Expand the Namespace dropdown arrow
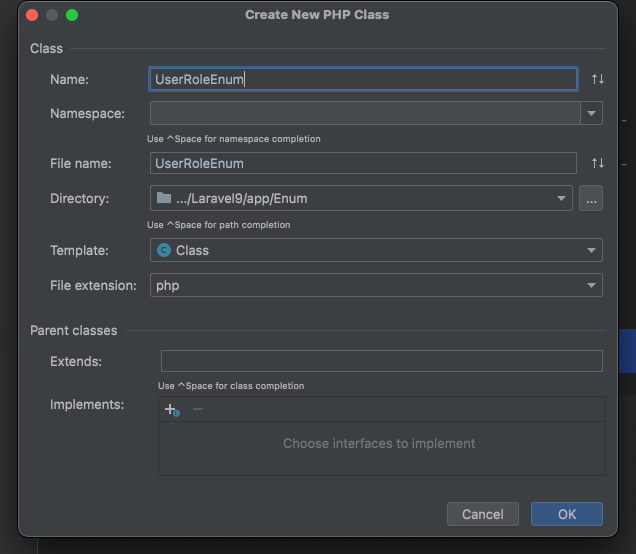Viewport: 636px width, 554px height. click(x=591, y=113)
